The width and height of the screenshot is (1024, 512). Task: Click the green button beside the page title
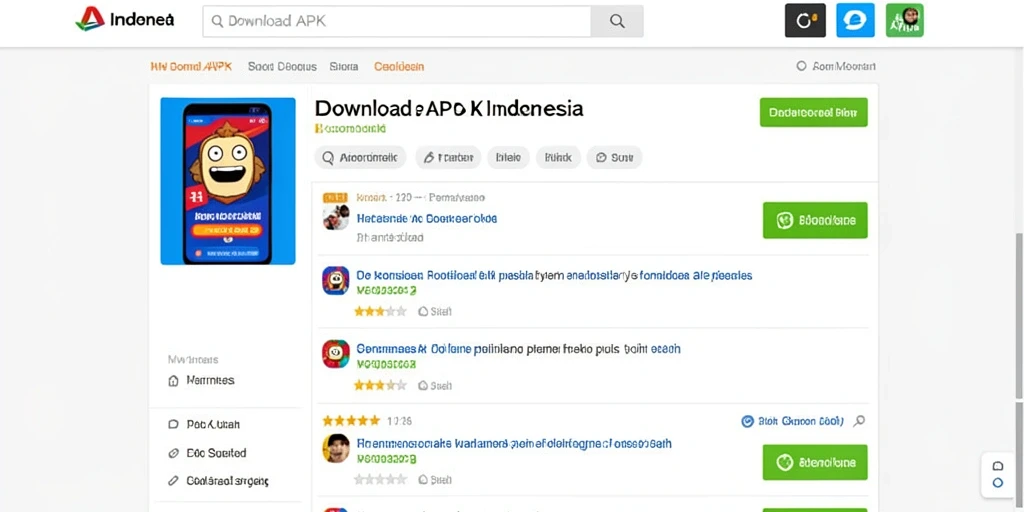tap(814, 112)
